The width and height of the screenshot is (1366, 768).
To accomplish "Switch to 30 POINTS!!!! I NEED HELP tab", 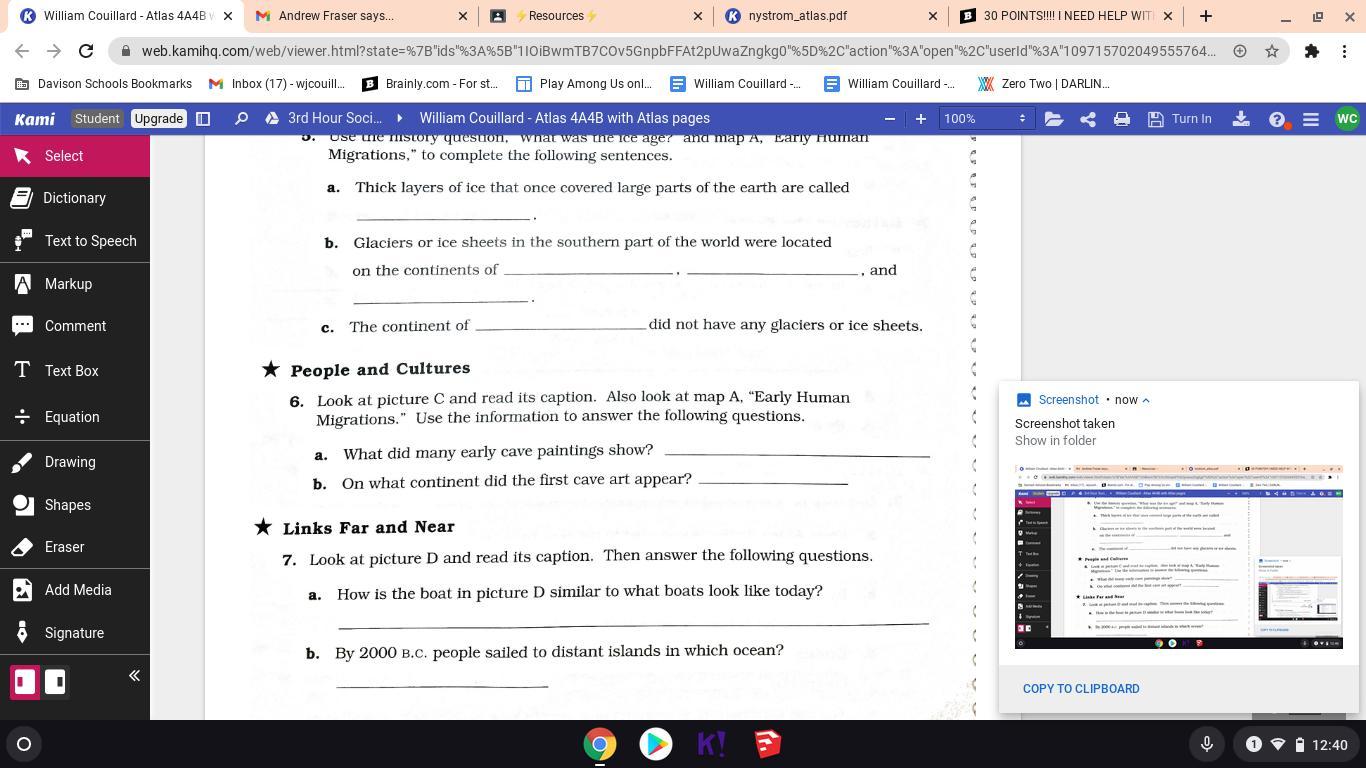I will (1066, 16).
